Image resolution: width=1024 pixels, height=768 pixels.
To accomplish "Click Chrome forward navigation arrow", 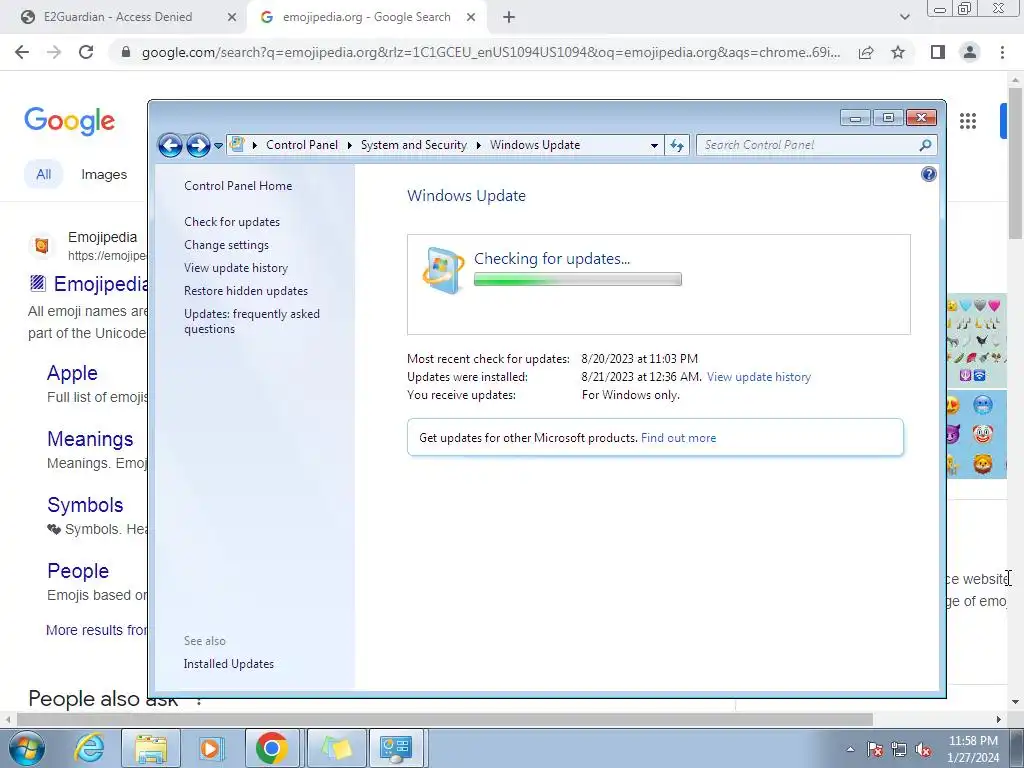I will tap(54, 52).
